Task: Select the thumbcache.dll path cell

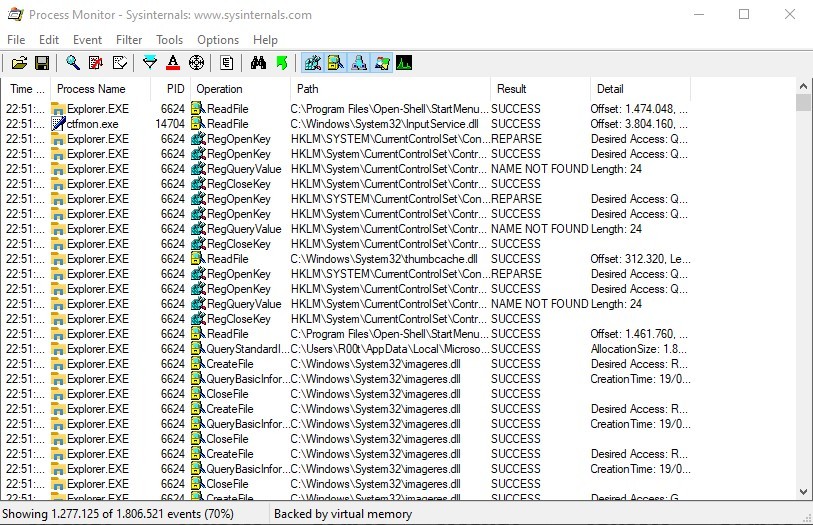Action: [x=384, y=259]
